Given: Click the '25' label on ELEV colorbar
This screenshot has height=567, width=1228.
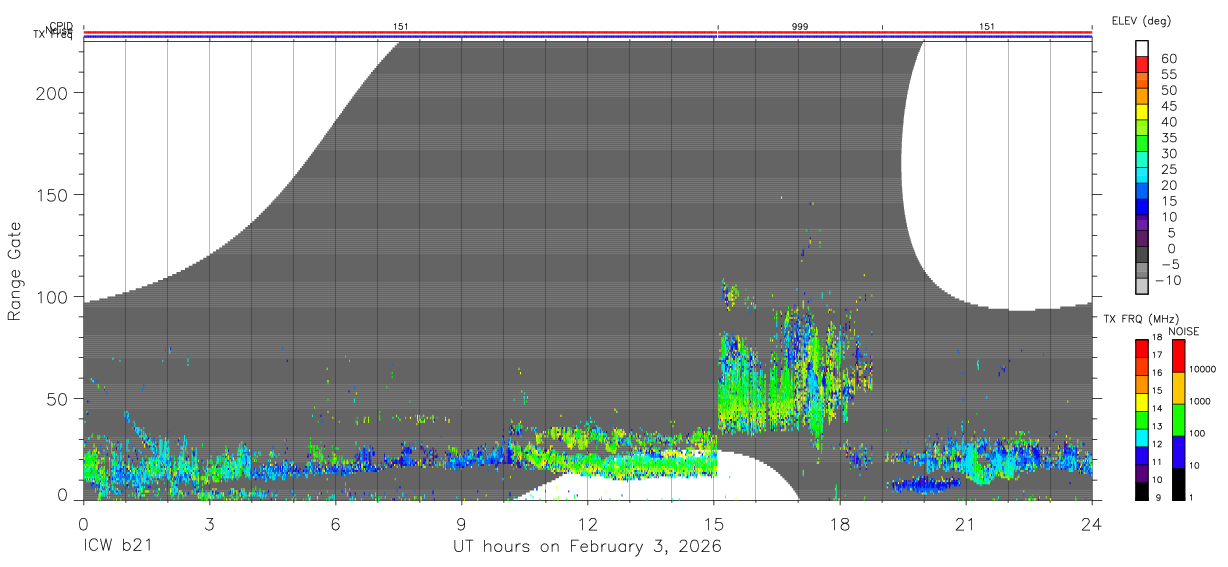Looking at the screenshot, I should tap(1167, 170).
